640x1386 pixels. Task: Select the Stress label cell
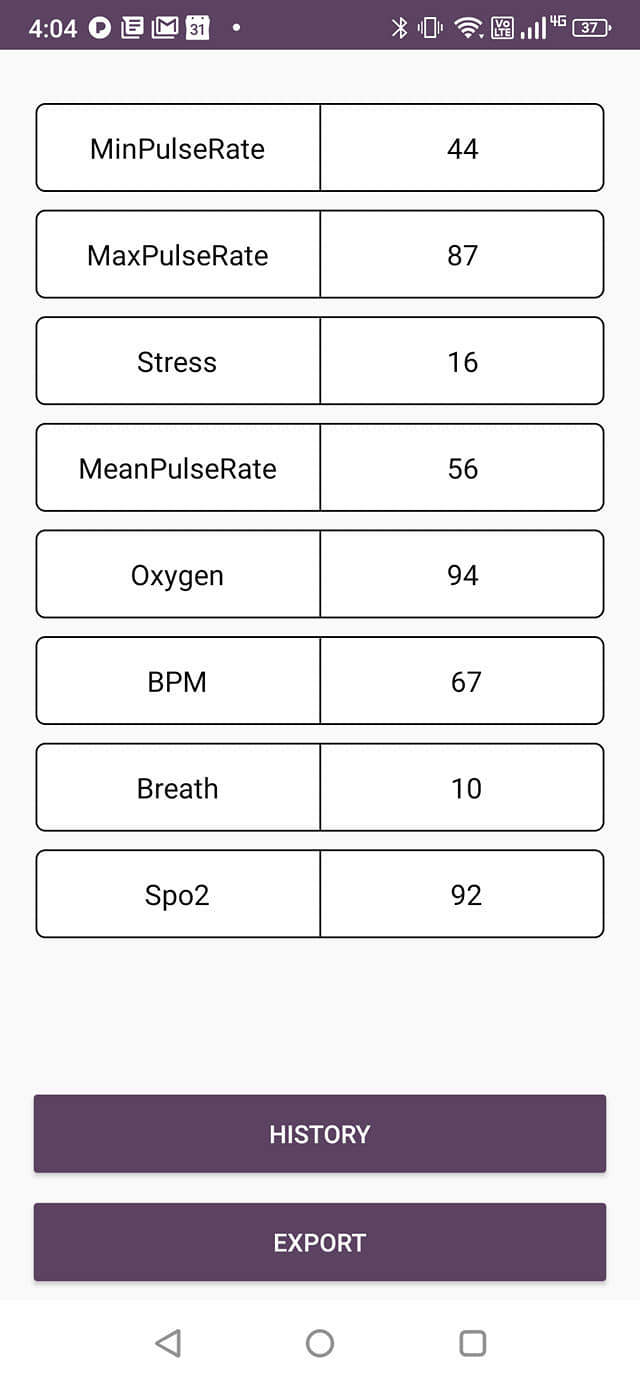(178, 362)
